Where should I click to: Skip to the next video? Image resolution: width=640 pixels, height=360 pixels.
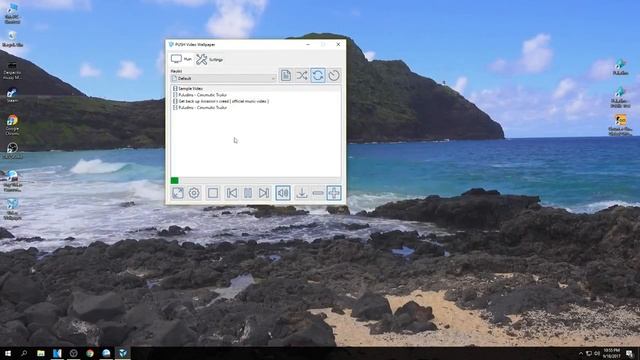[x=264, y=193]
